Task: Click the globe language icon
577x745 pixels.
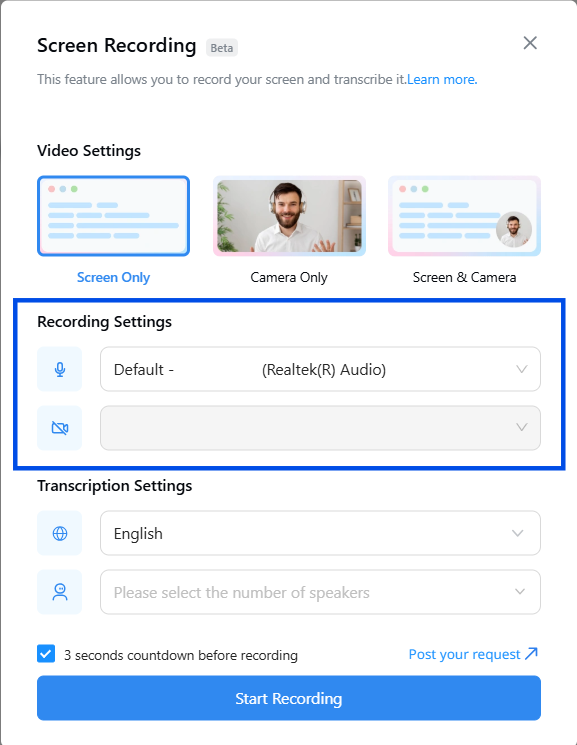Action: click(59, 533)
